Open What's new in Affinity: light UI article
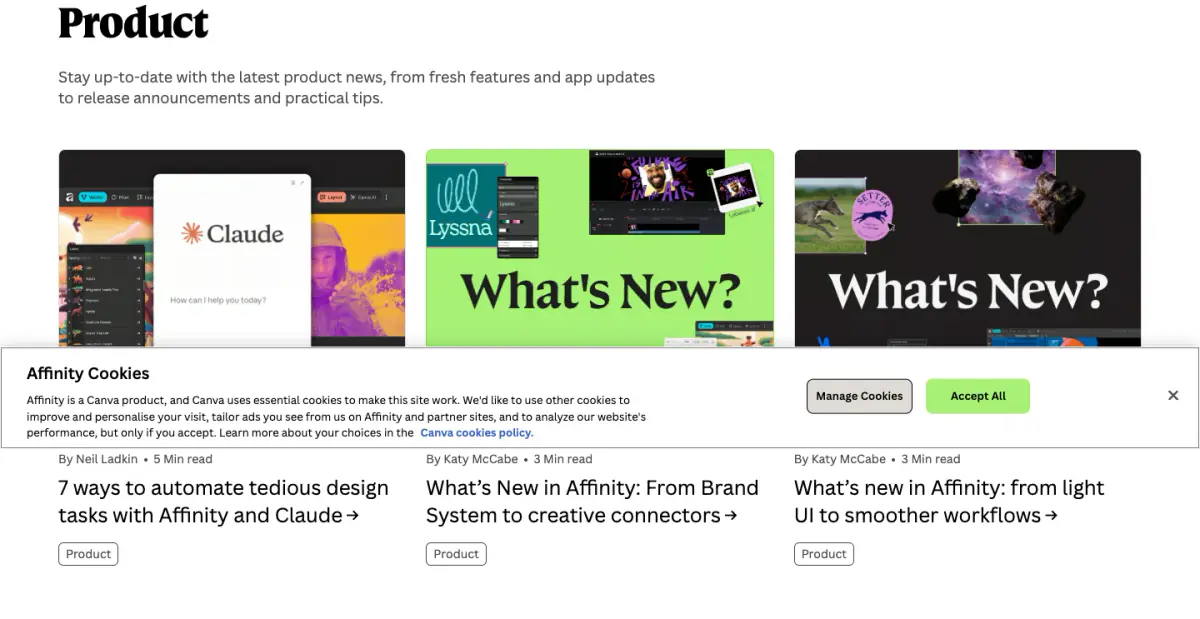Image resolution: width=1200 pixels, height=619 pixels. point(949,502)
